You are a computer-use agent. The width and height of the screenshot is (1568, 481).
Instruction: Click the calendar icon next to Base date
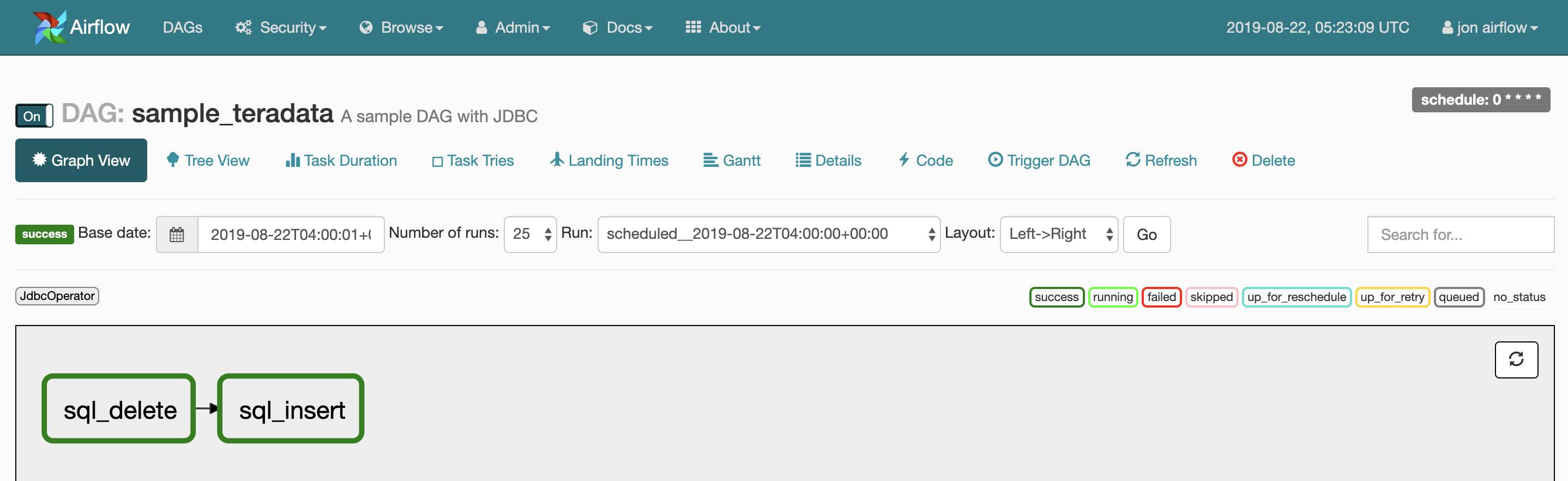[177, 235]
